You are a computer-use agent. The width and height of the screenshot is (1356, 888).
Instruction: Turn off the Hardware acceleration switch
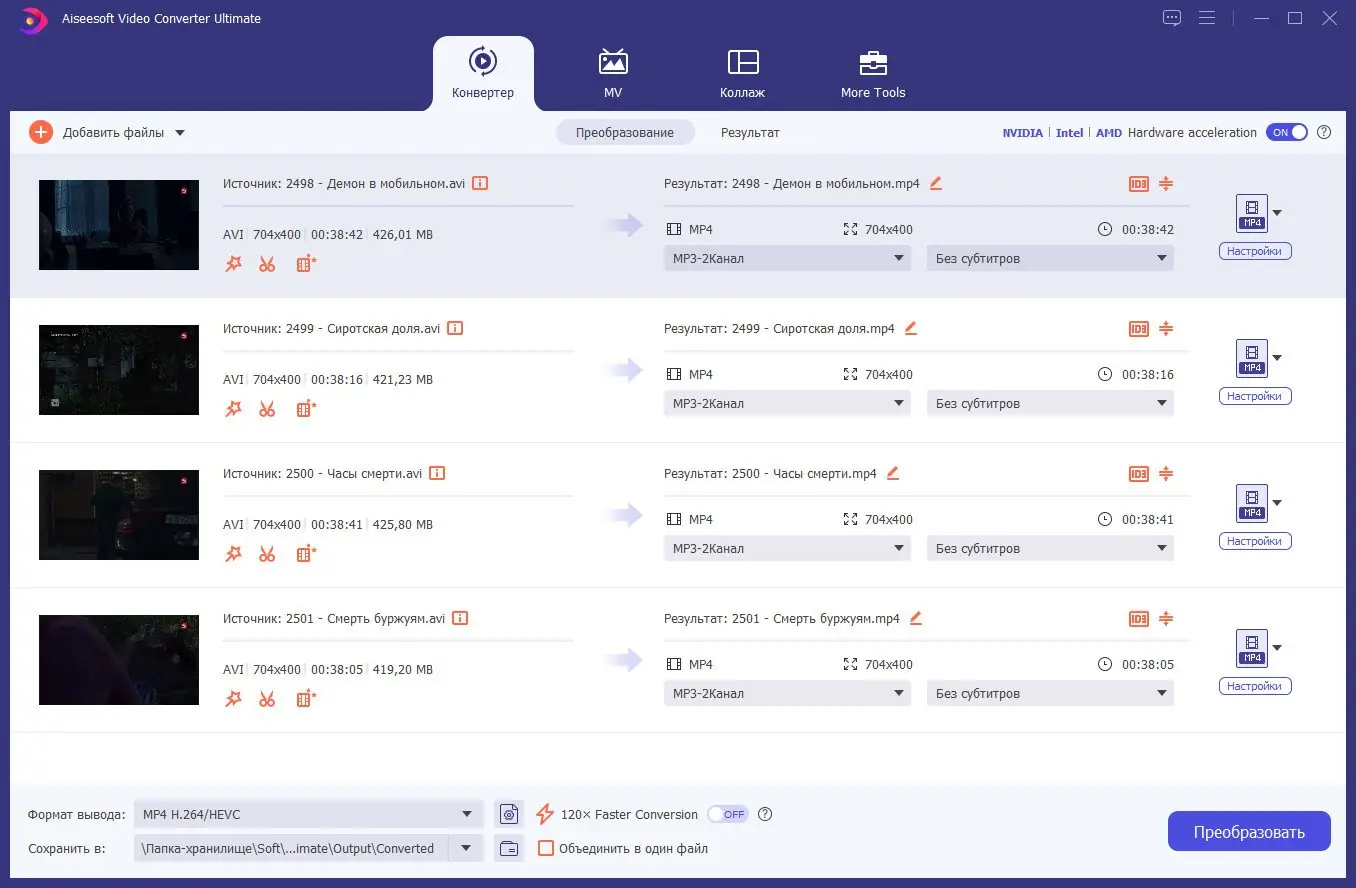(1286, 132)
